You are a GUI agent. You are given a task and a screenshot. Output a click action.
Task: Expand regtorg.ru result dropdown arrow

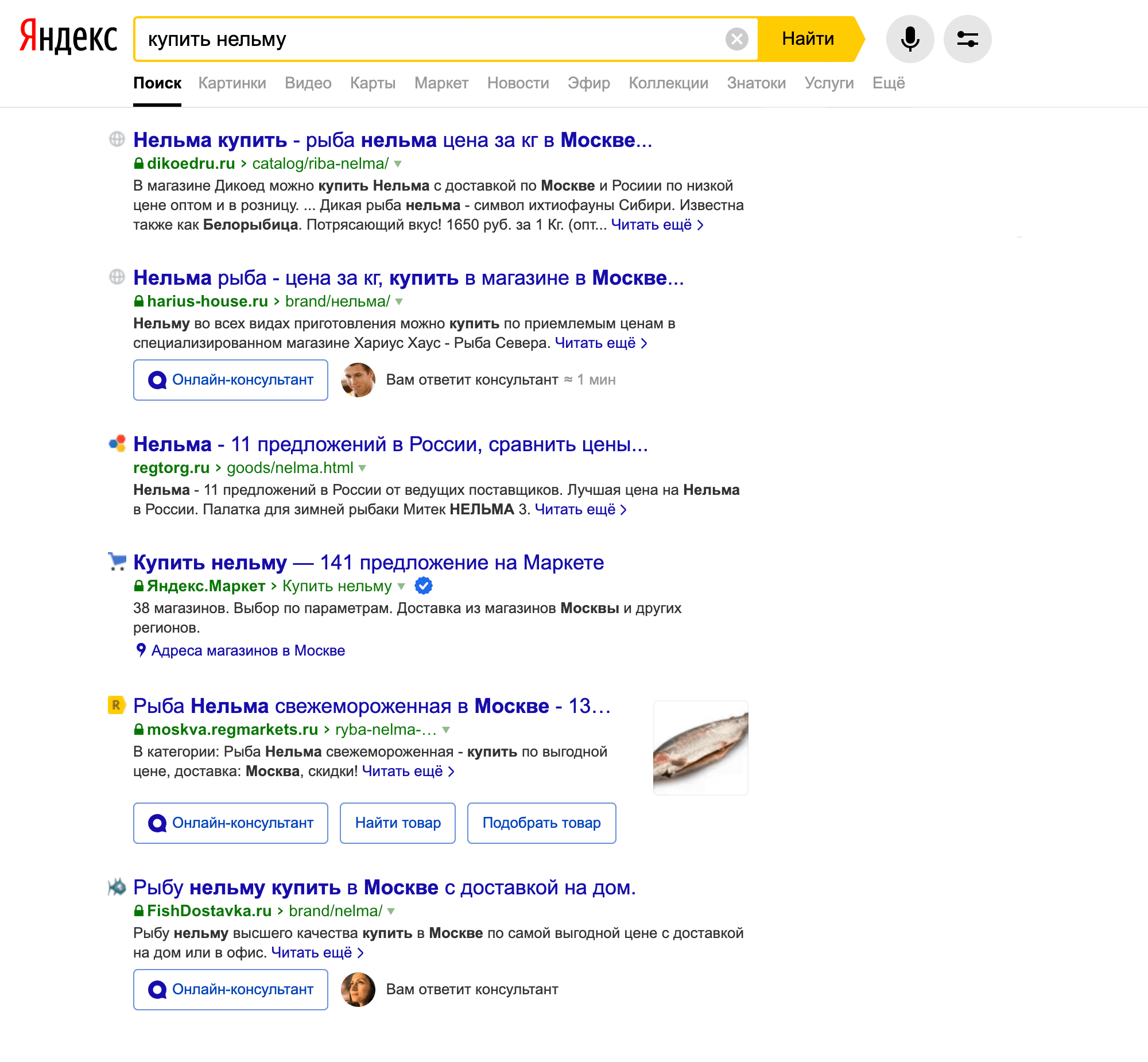tap(363, 468)
